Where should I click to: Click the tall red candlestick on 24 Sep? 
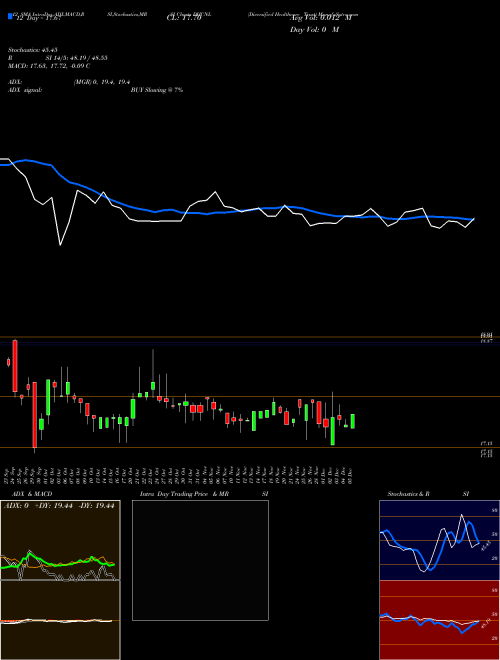[x=15, y=366]
